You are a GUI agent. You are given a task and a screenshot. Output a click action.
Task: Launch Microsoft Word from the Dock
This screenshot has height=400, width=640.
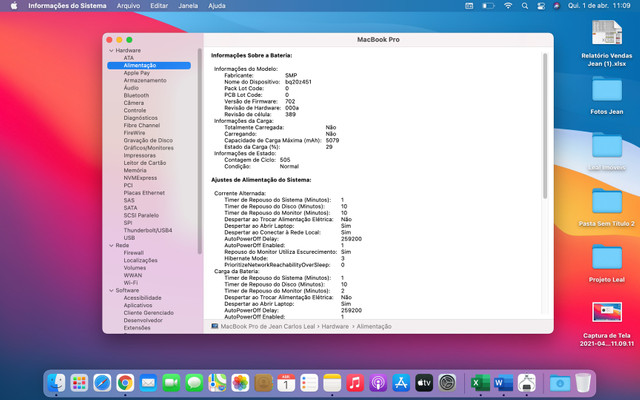coord(504,383)
